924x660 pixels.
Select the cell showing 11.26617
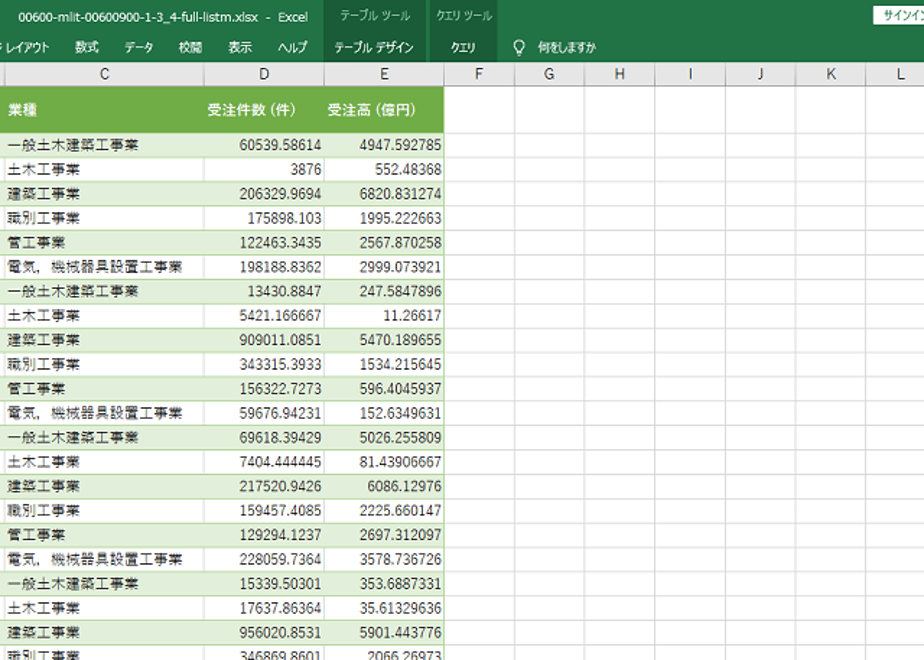tap(384, 316)
